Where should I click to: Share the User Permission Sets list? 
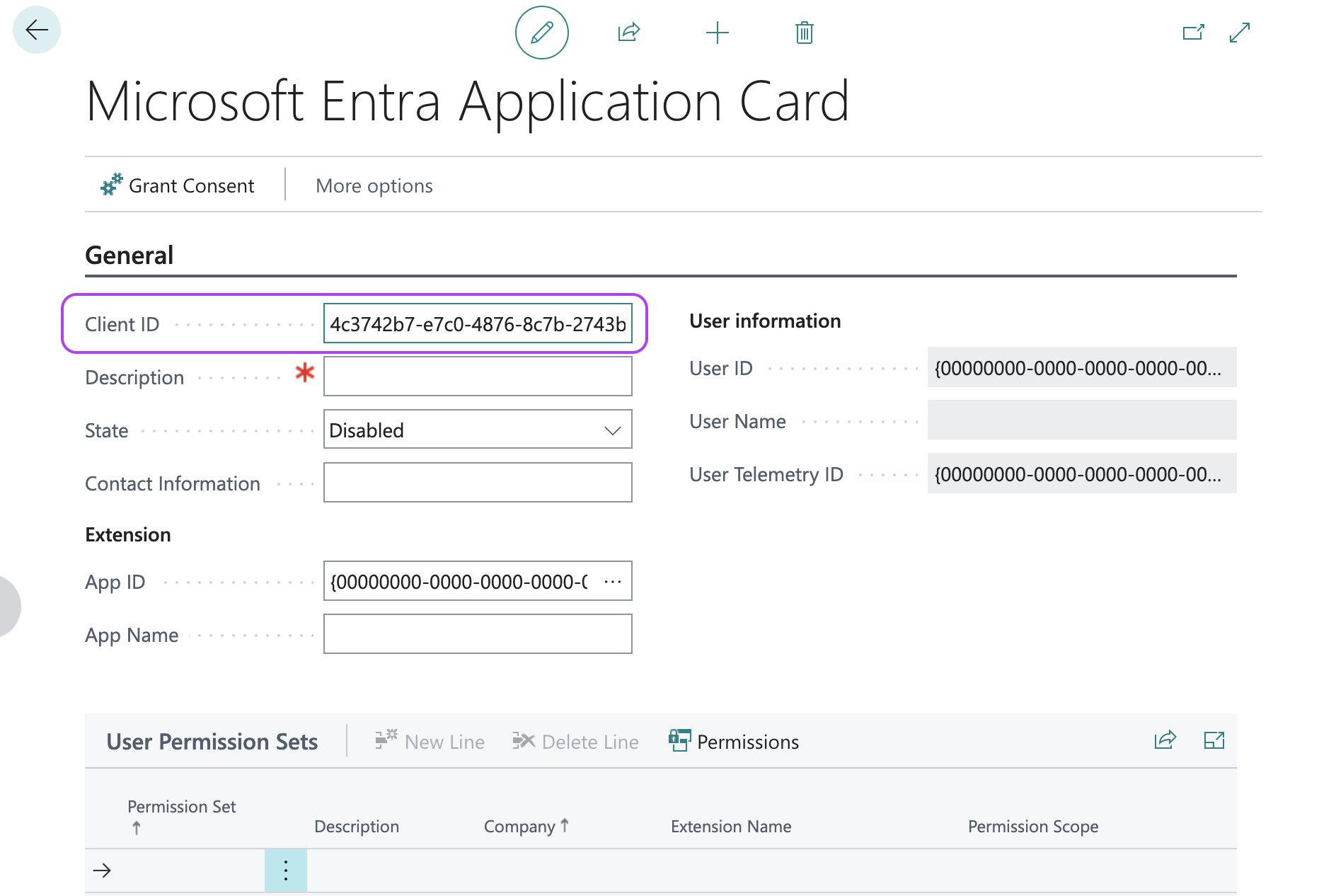click(x=1165, y=740)
